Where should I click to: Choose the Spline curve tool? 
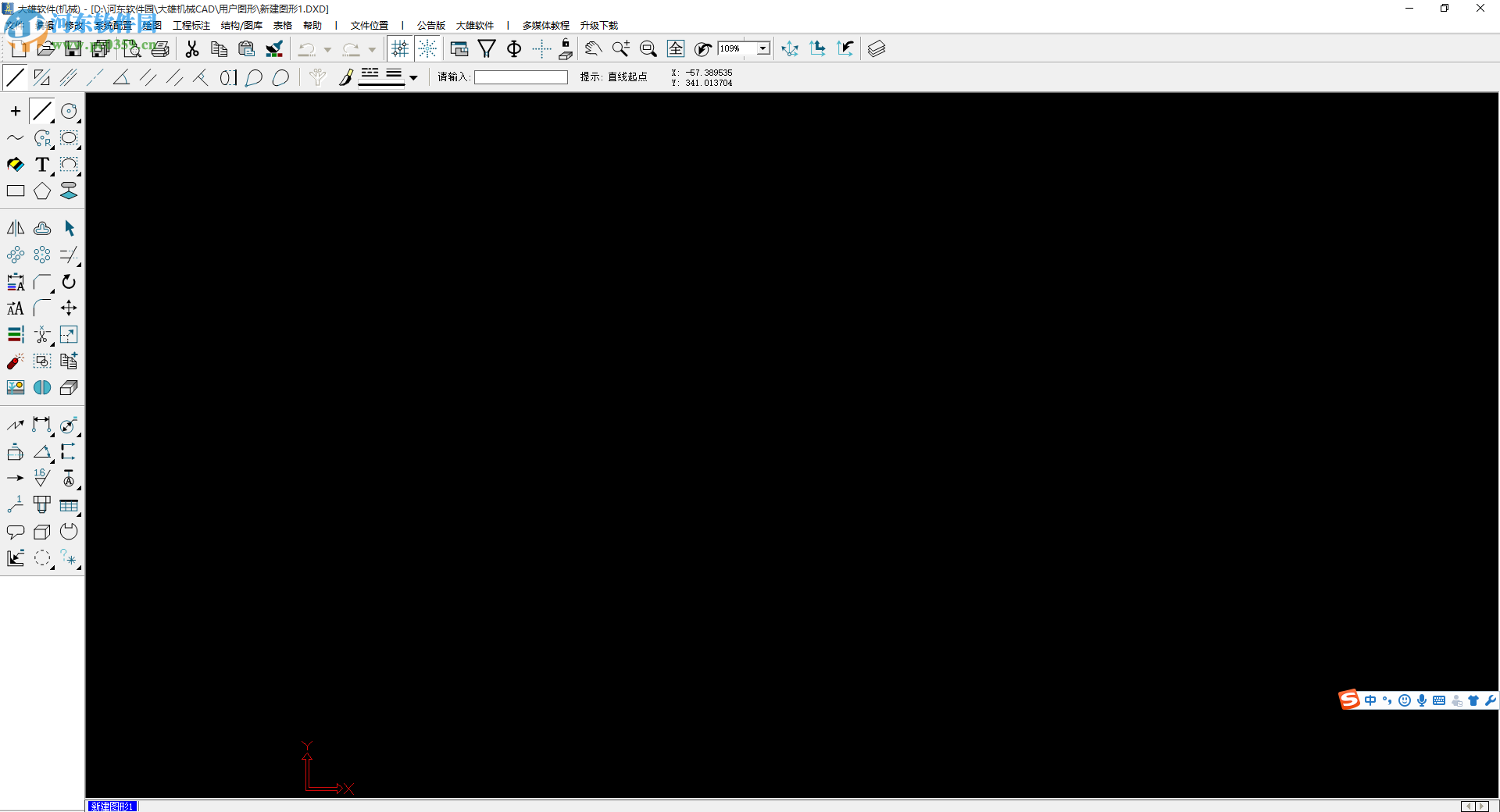click(x=16, y=138)
